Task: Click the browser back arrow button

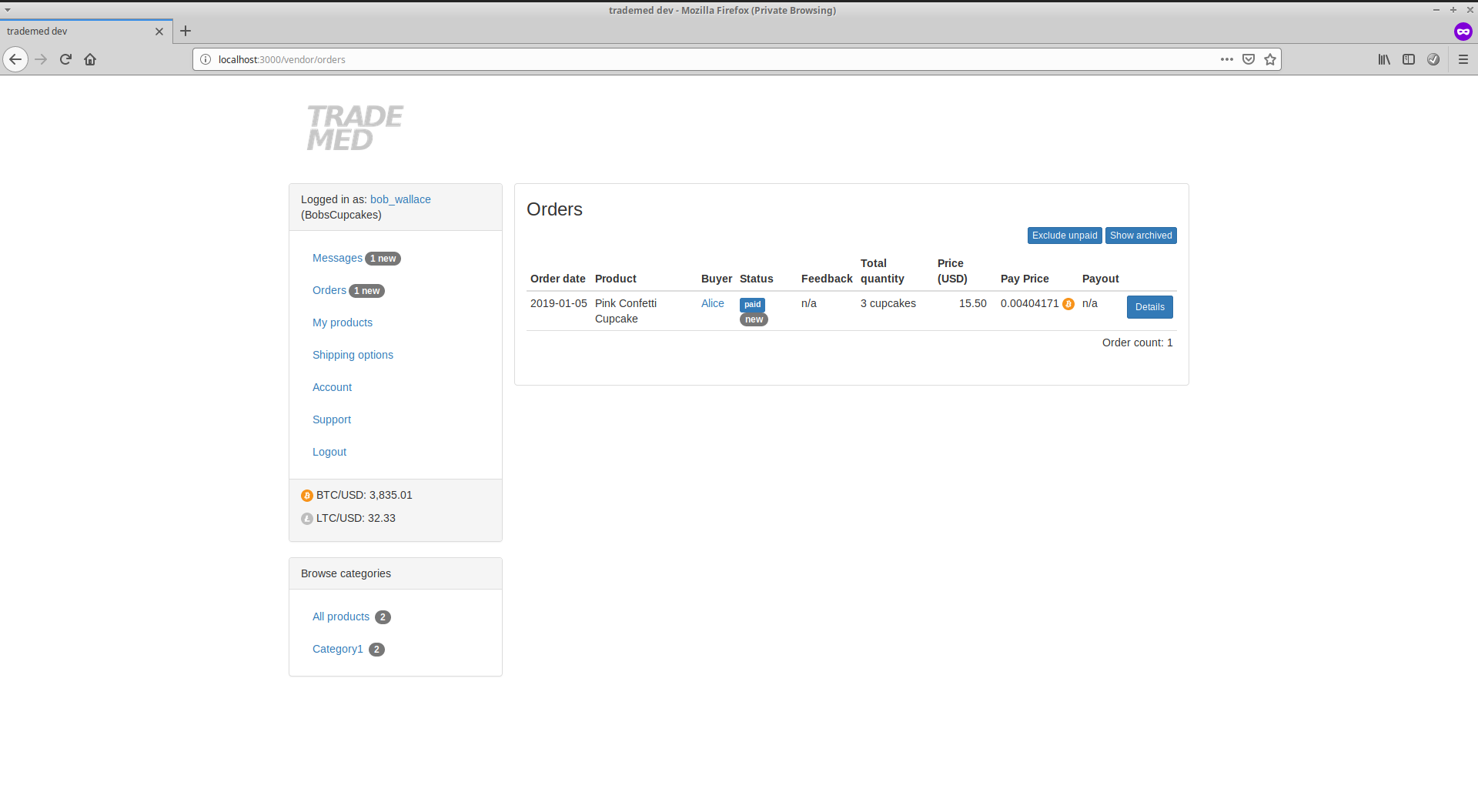Action: click(15, 59)
